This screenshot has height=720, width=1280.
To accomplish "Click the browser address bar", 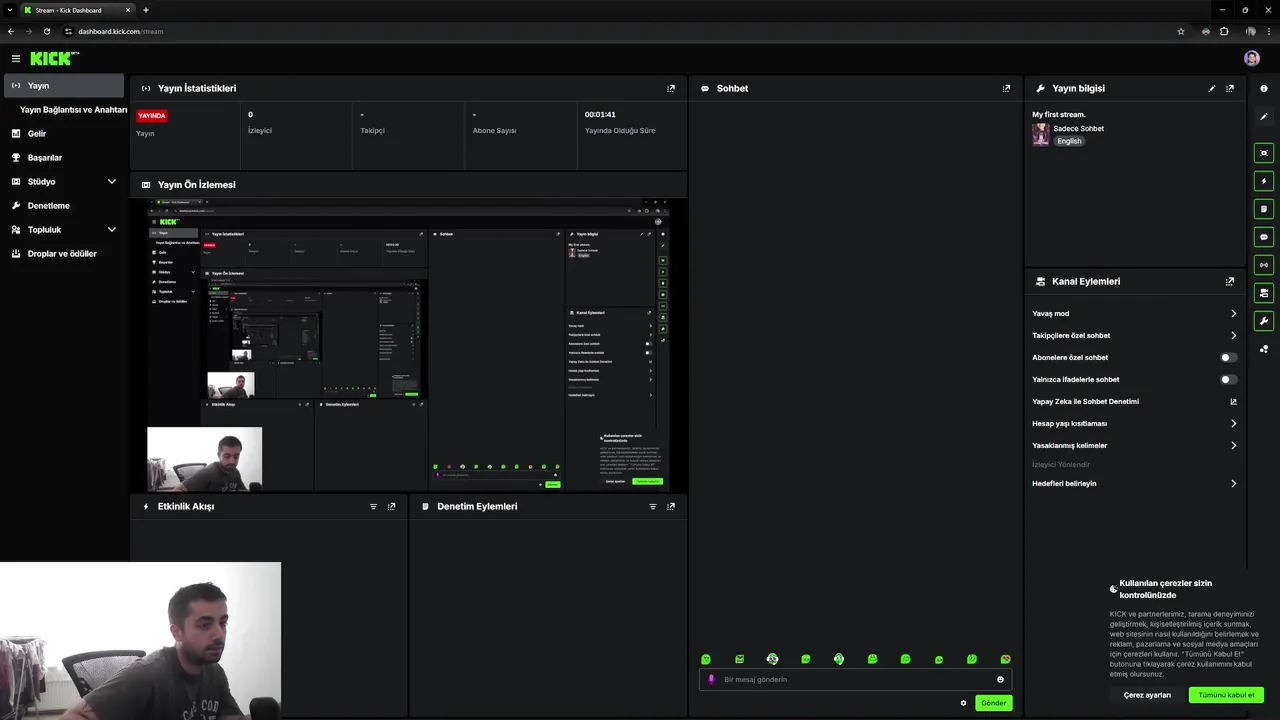I will click(x=616, y=31).
